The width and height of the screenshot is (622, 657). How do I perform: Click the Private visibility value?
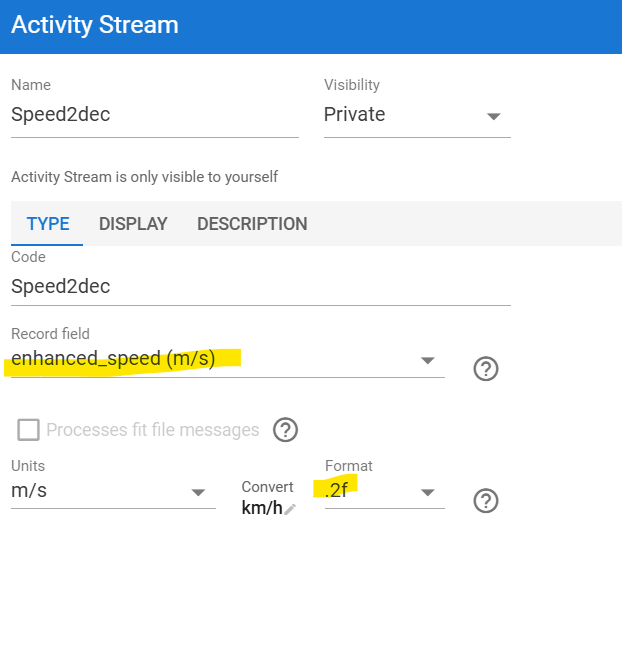(355, 115)
